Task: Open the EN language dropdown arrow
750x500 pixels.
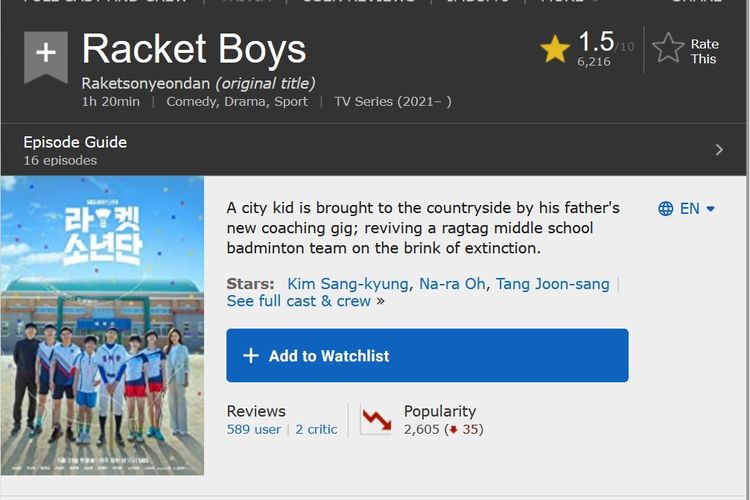Action: pos(711,209)
